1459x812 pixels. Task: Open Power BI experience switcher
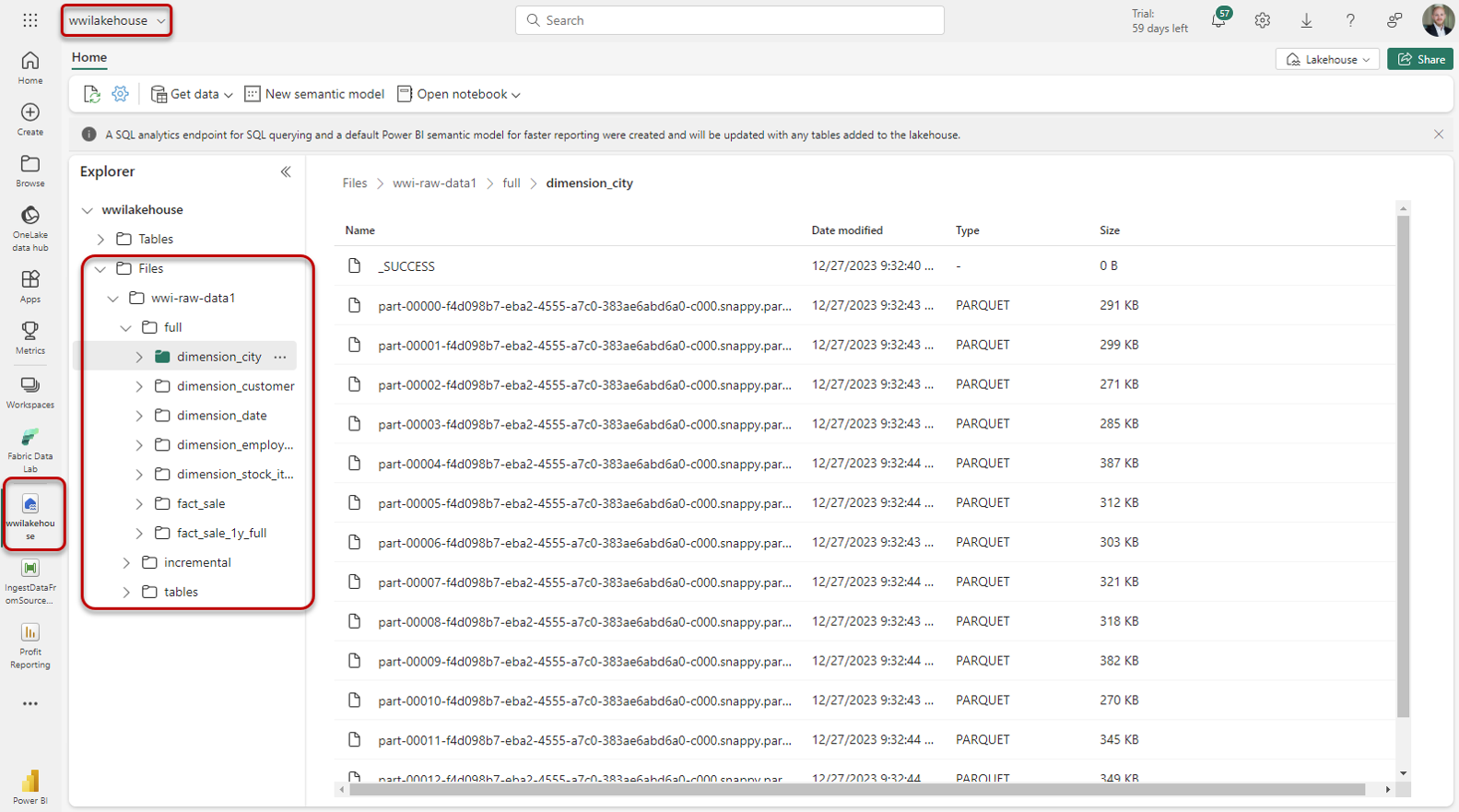click(x=30, y=788)
